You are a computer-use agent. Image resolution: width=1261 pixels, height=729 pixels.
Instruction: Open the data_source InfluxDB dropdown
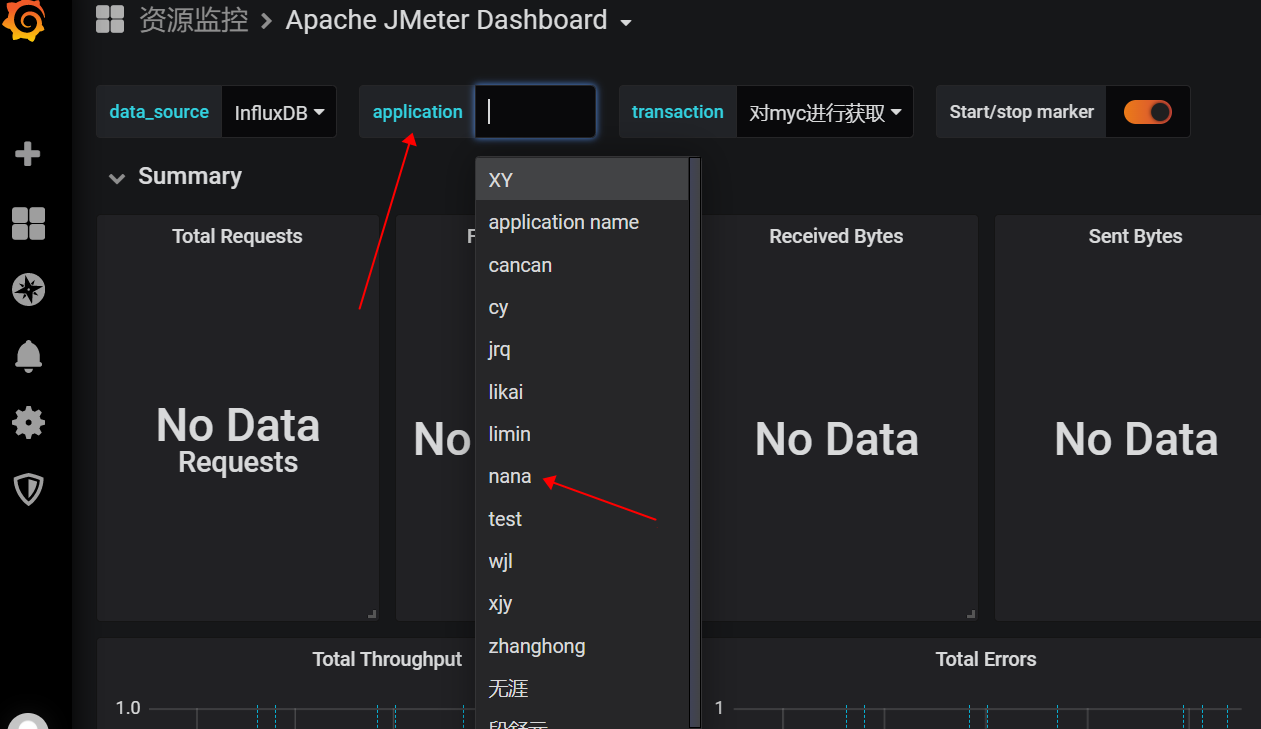tap(279, 112)
